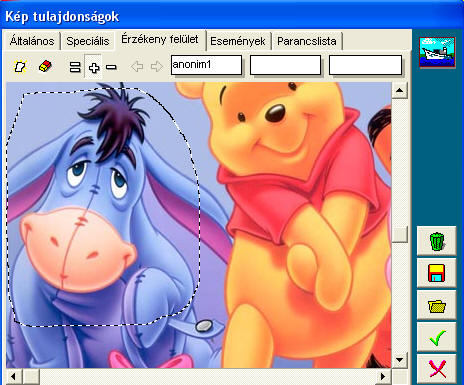Switch to the Általános tab
This screenshot has height=385, width=464.
(x=32, y=41)
